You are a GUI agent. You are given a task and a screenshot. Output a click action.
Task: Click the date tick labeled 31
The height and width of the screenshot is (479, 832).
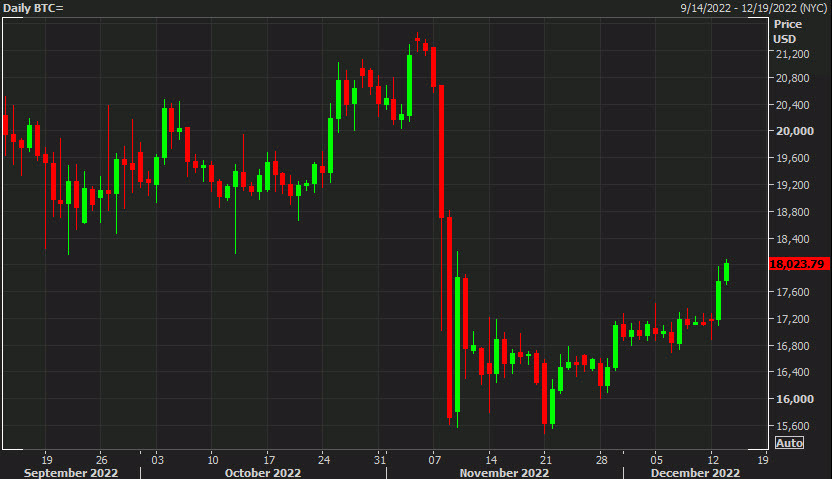click(x=379, y=460)
